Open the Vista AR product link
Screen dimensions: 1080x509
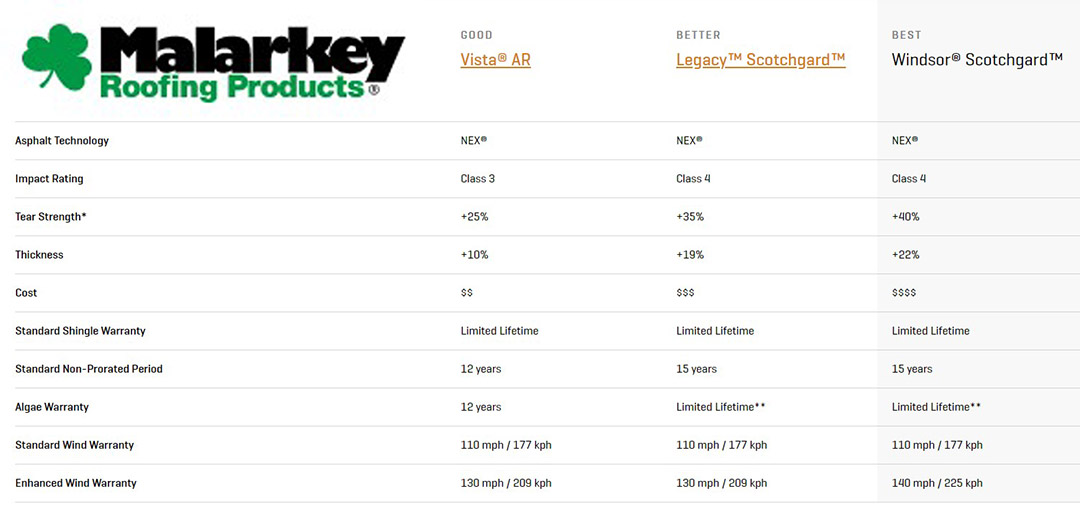coord(495,60)
